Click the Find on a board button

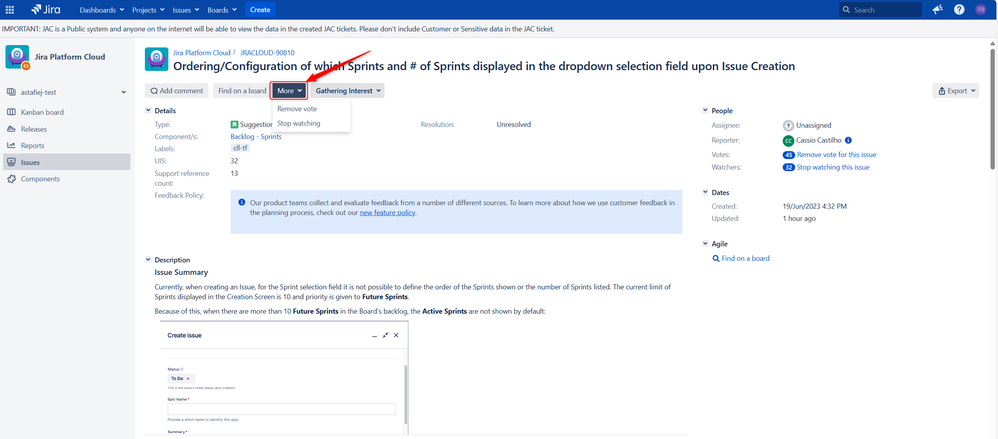[242, 91]
